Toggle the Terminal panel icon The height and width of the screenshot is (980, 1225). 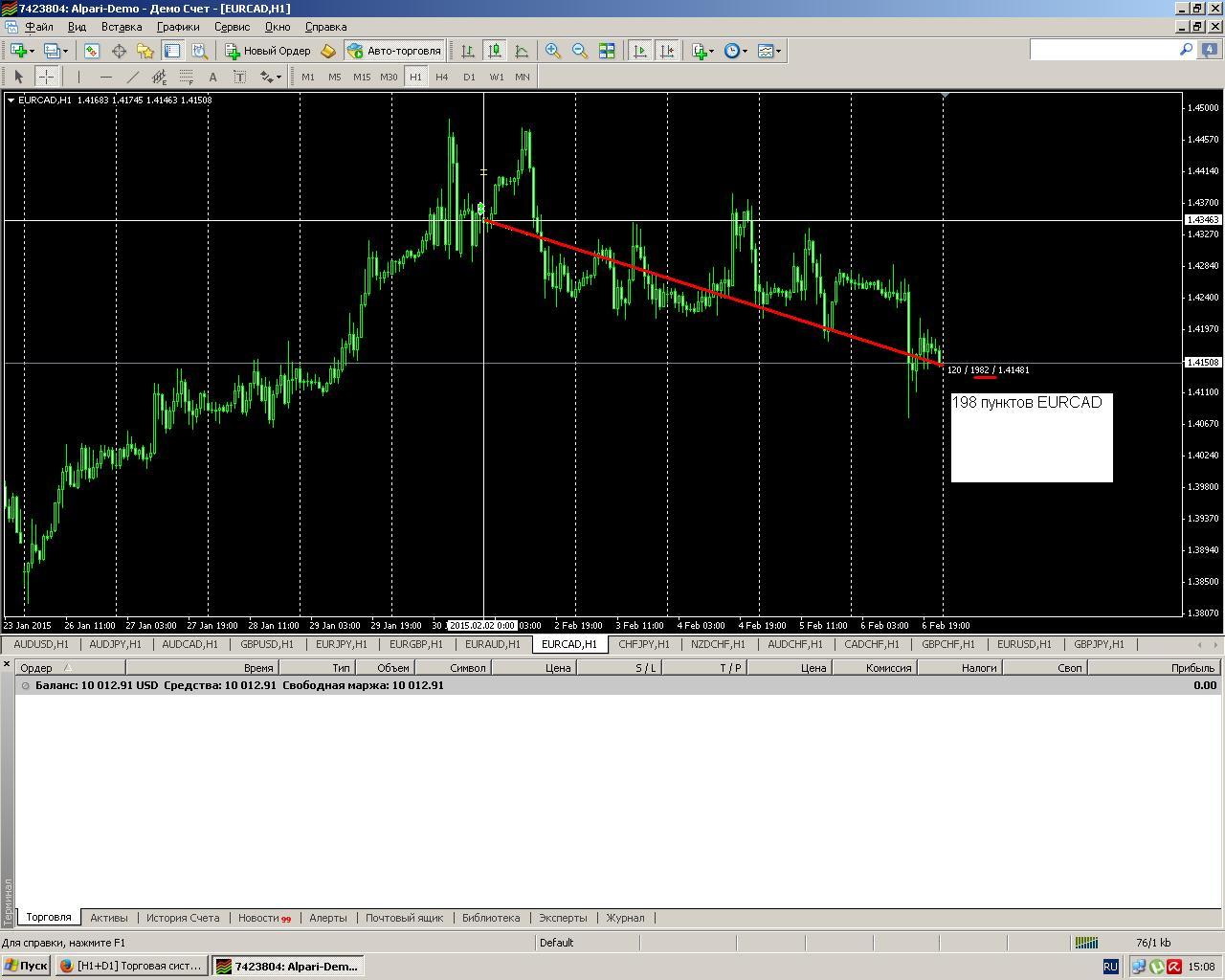(172, 51)
